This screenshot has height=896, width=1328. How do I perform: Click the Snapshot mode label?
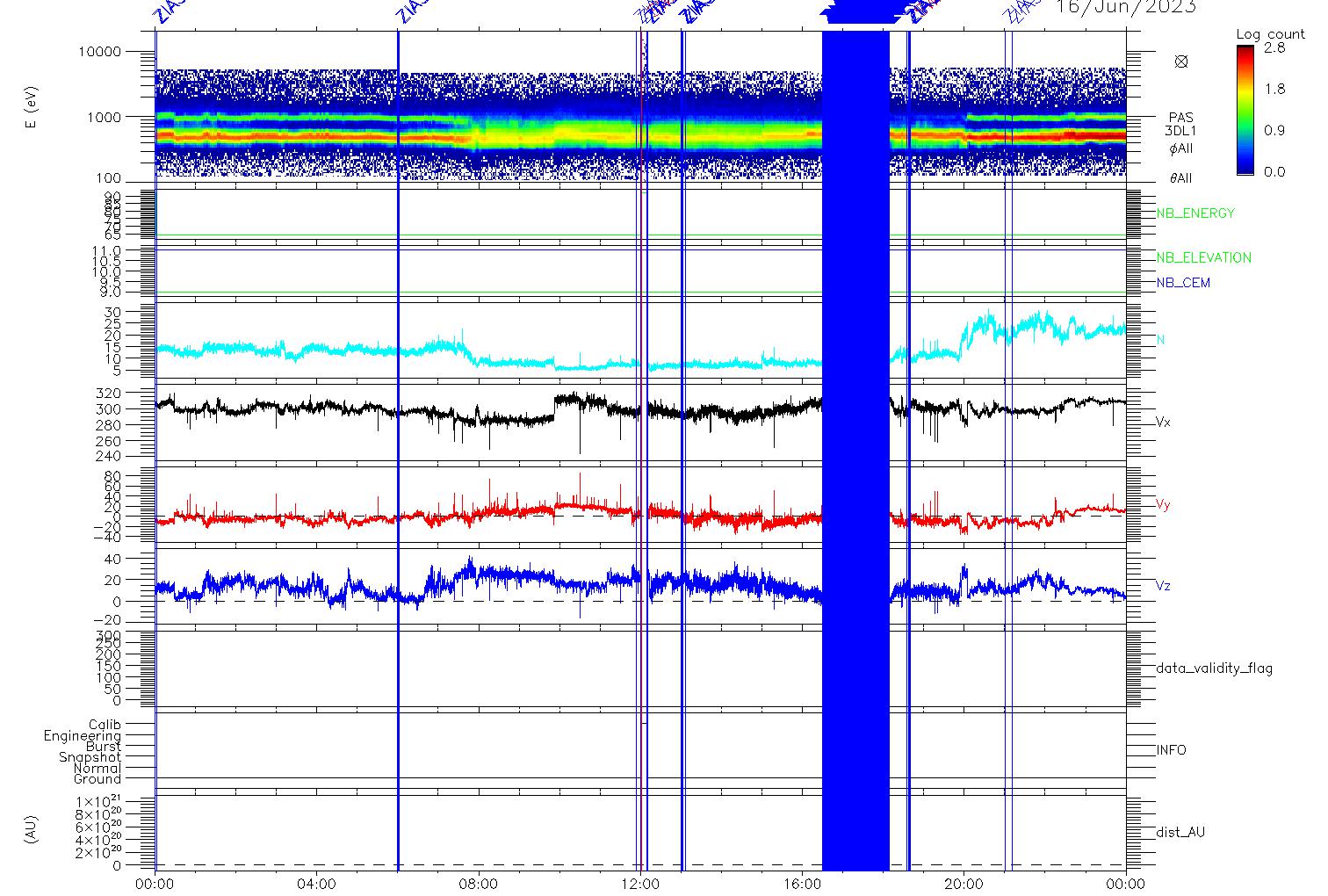pos(90,757)
